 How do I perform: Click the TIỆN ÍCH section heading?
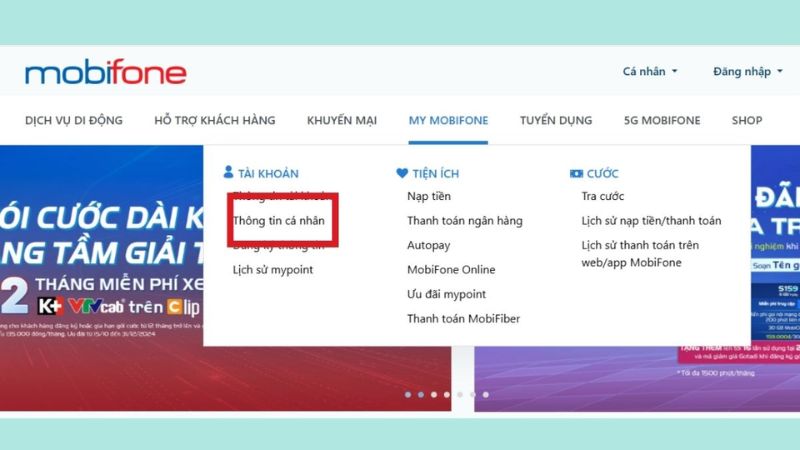[436, 173]
